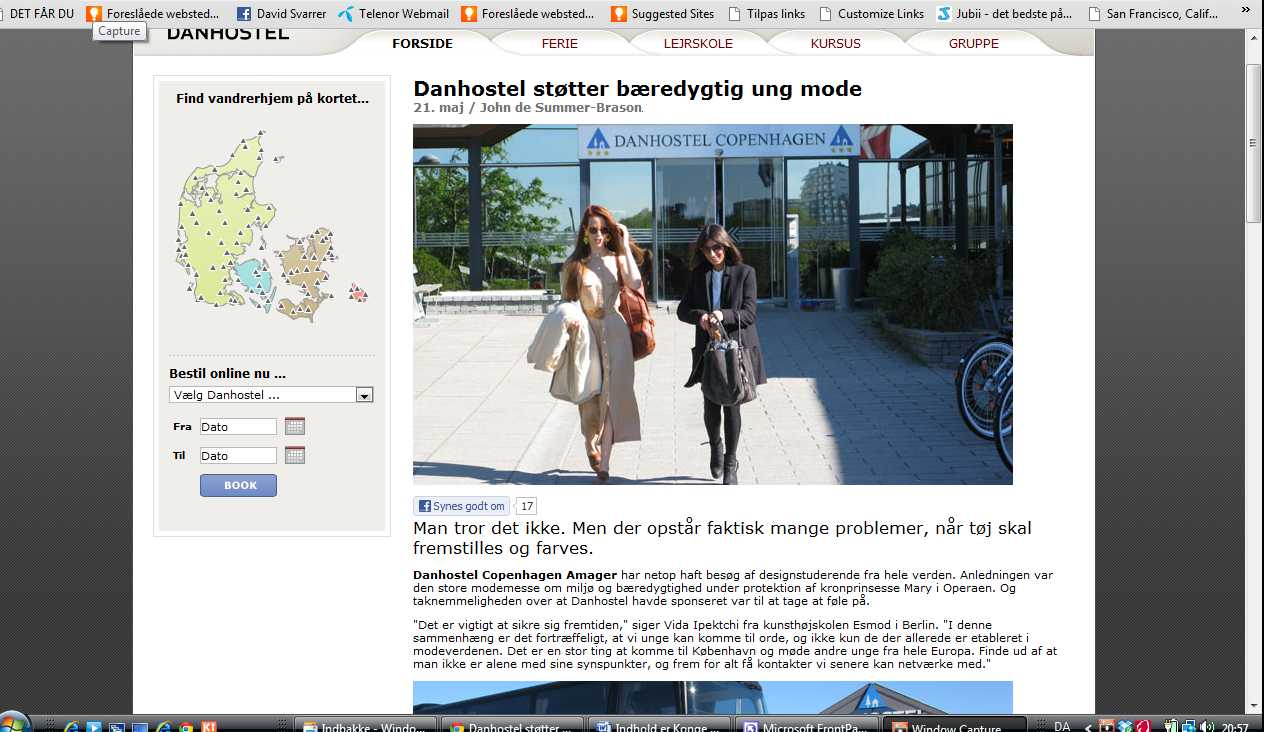Click the scrollbar down arrow
Image resolution: width=1264 pixels, height=732 pixels.
[x=1254, y=705]
